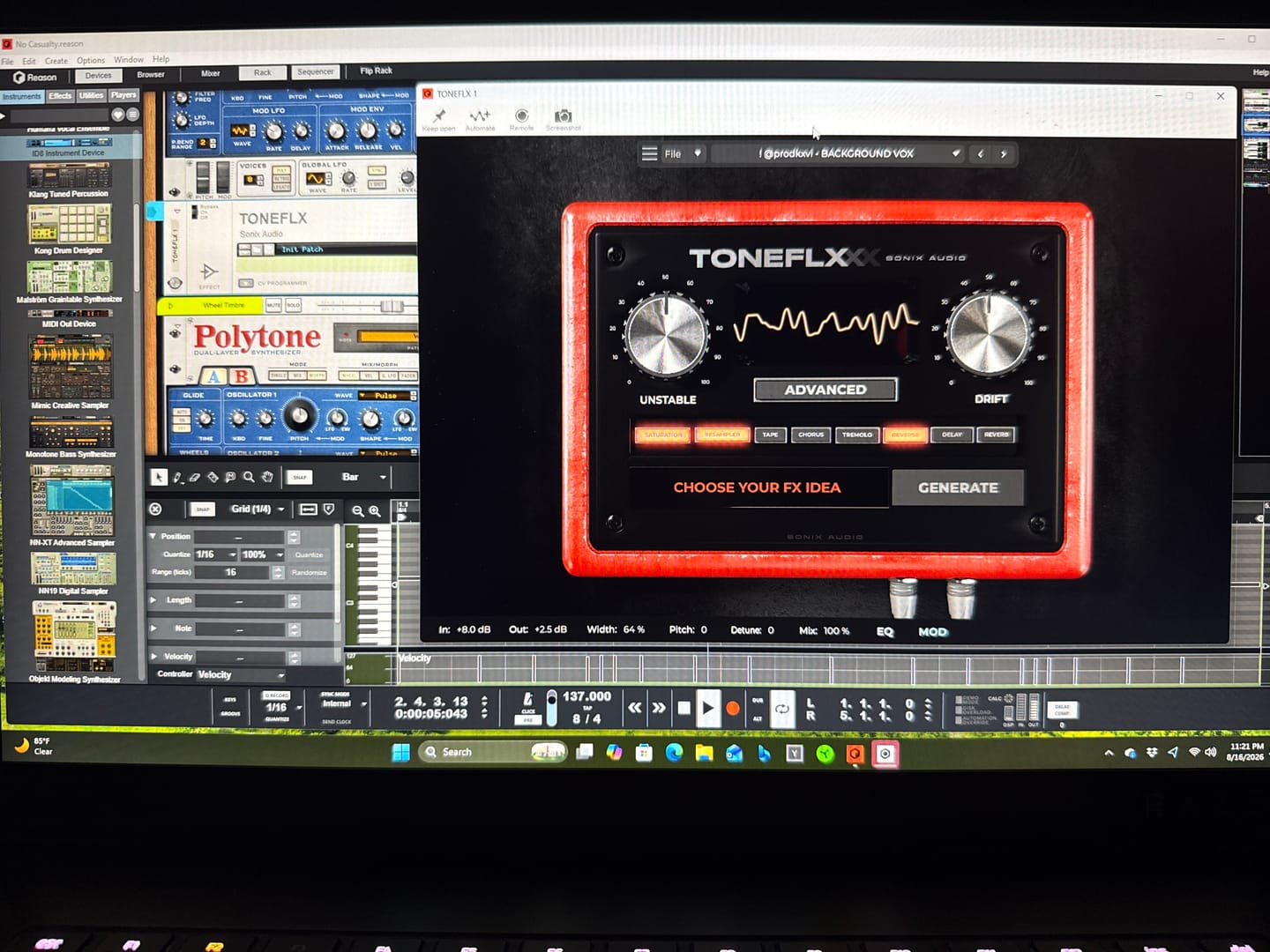Toggle the DELAY effect button
This screenshot has height=952, width=1270.
(x=952, y=435)
